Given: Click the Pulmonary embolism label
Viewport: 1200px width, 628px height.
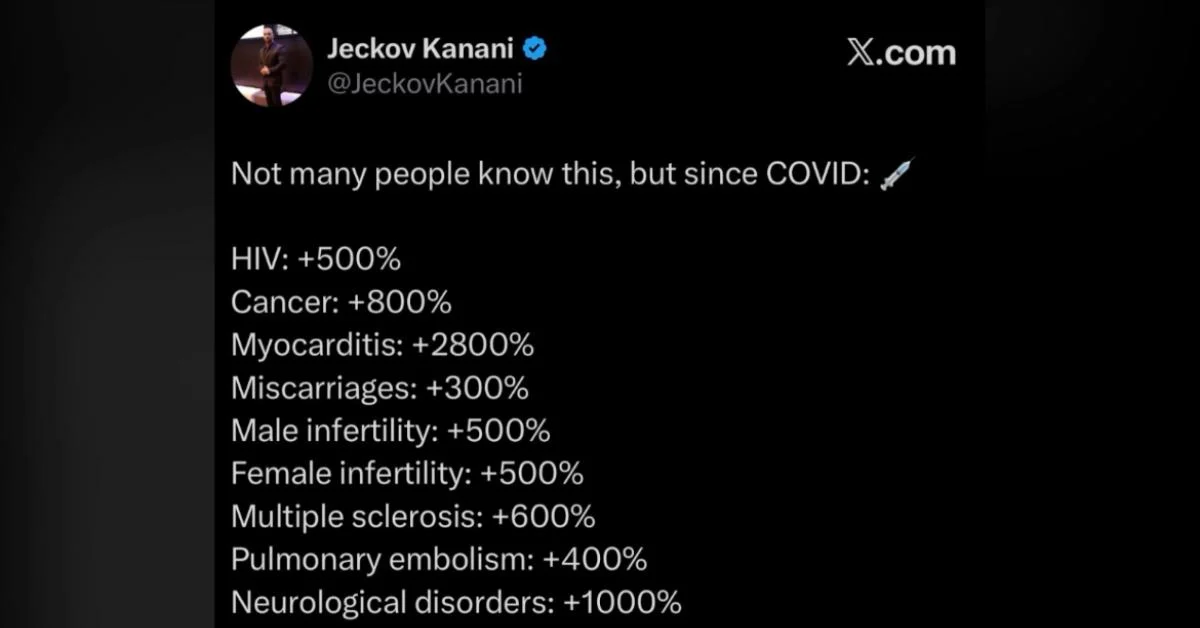Looking at the screenshot, I should 381,560.
